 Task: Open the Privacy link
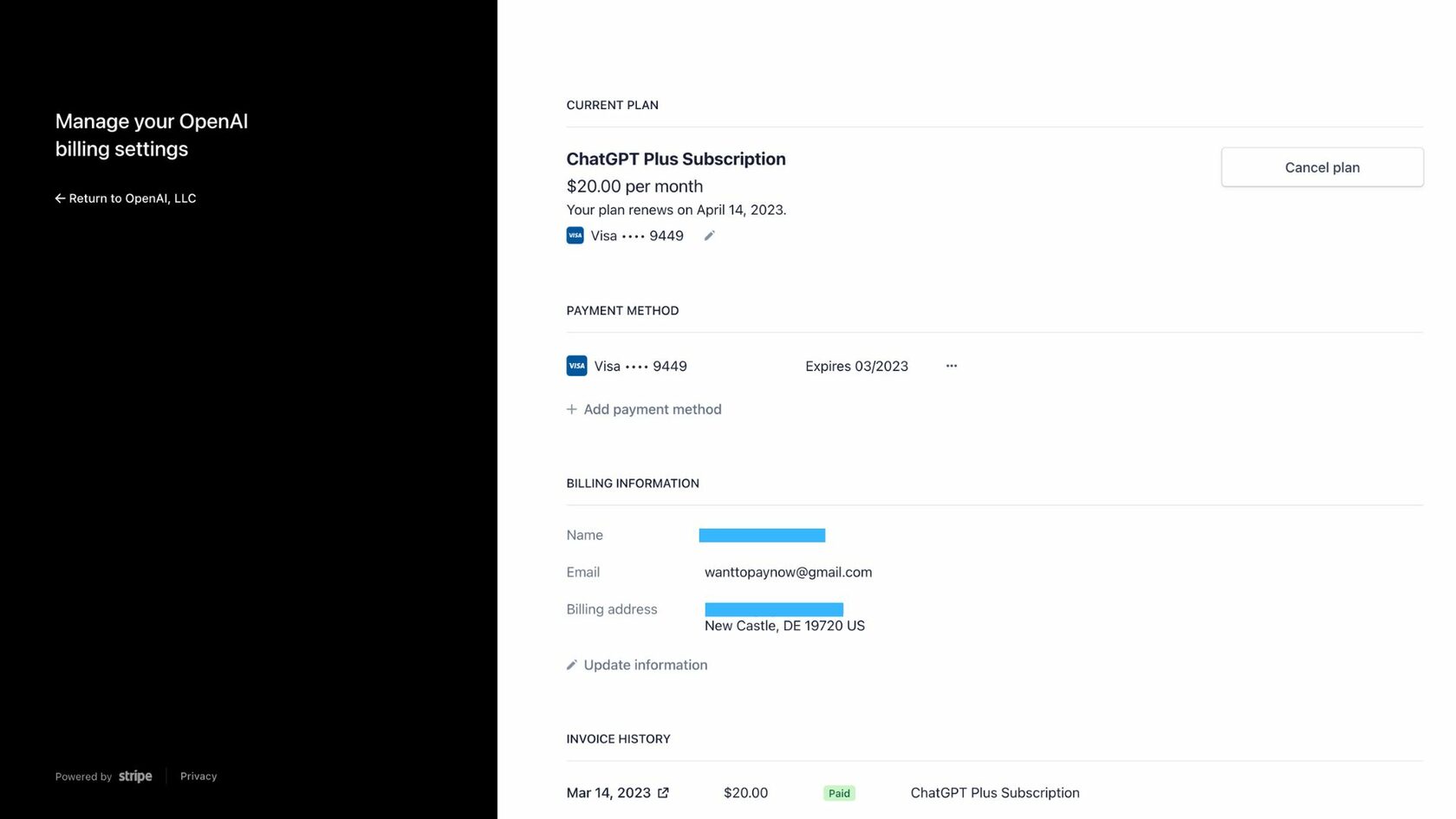tap(198, 777)
